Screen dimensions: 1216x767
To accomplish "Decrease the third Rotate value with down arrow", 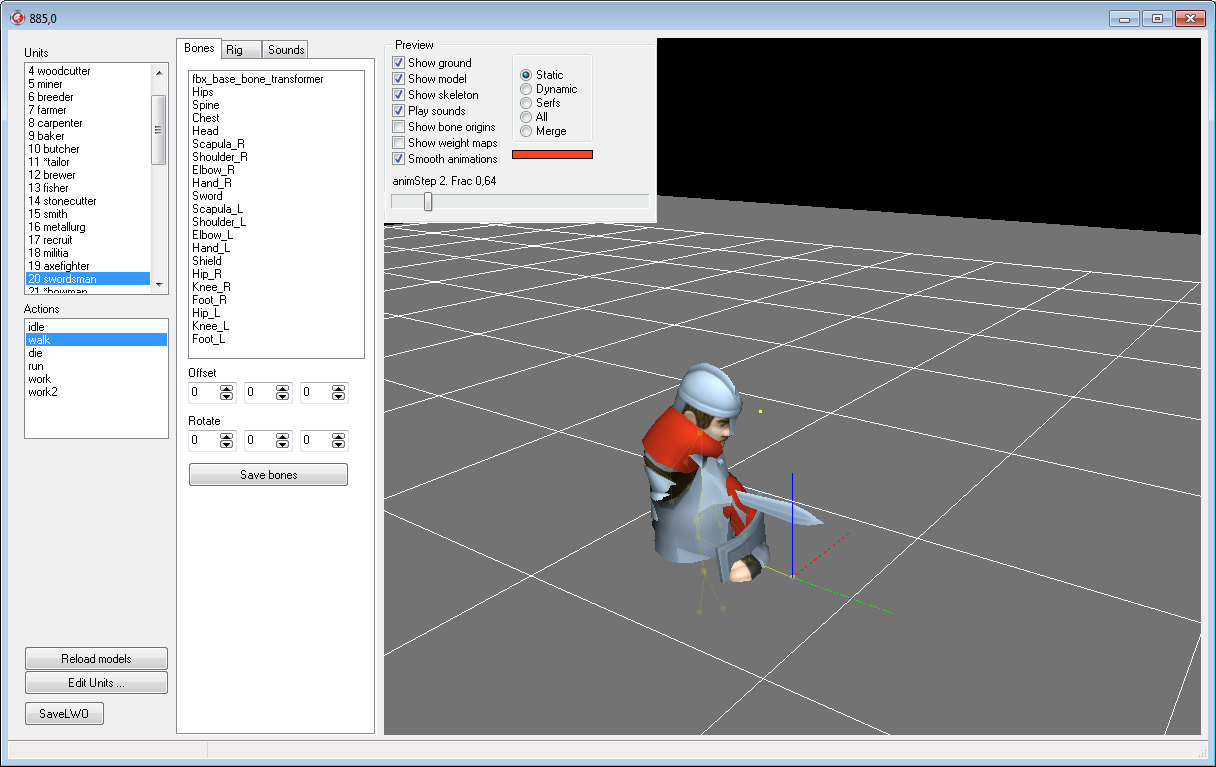I will 339,445.
